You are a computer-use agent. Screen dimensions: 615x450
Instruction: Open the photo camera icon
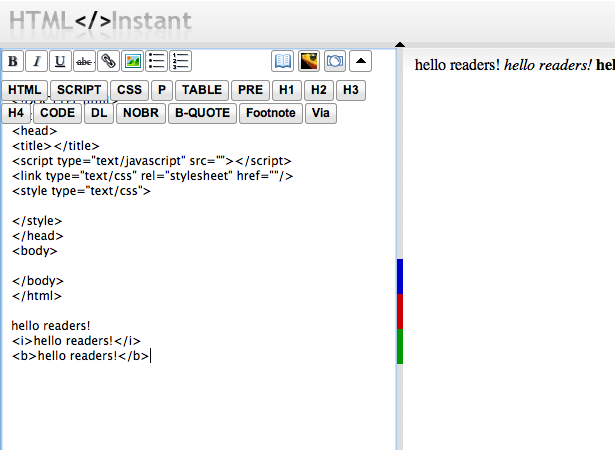pos(335,61)
